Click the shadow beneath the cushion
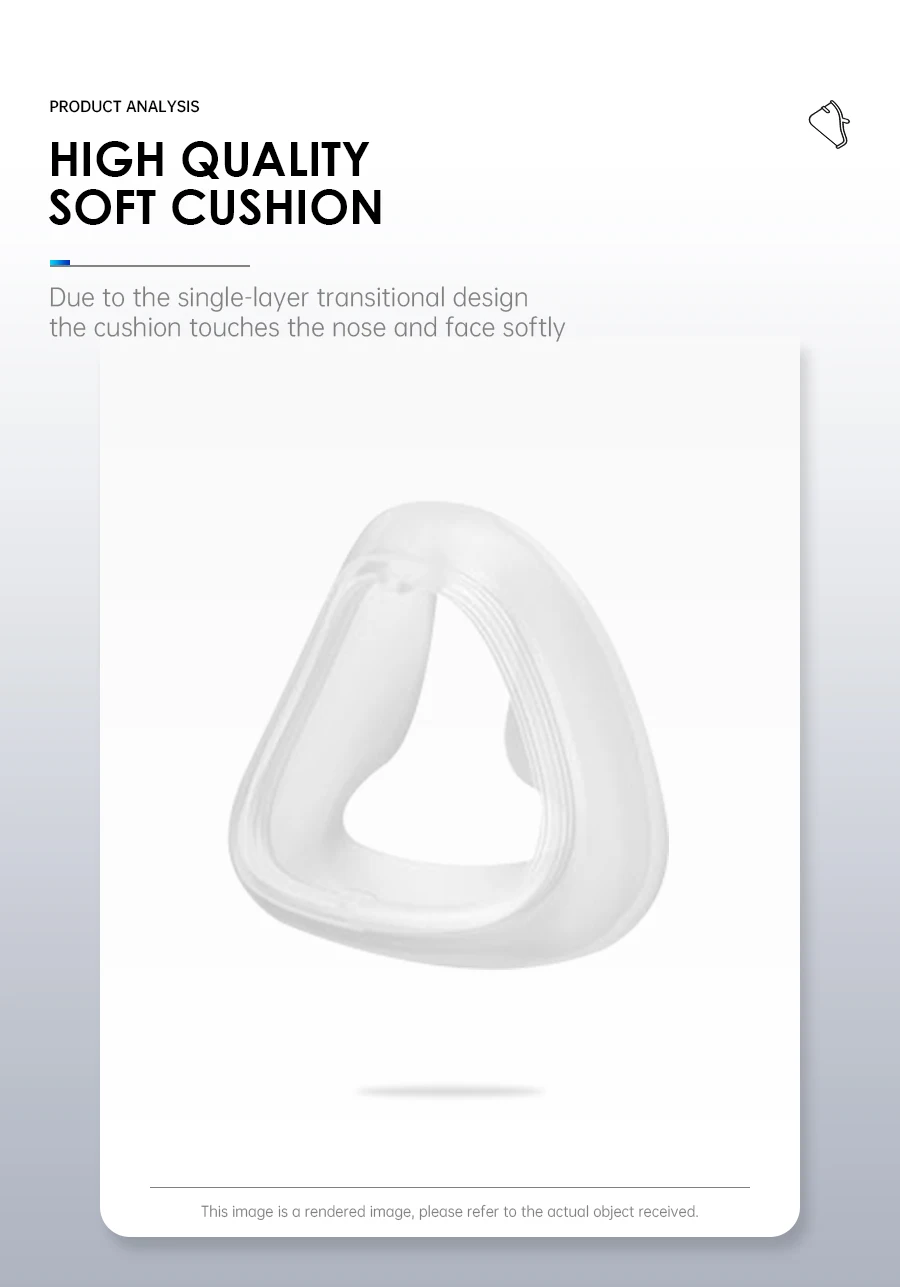This screenshot has width=900, height=1287. click(x=450, y=1091)
